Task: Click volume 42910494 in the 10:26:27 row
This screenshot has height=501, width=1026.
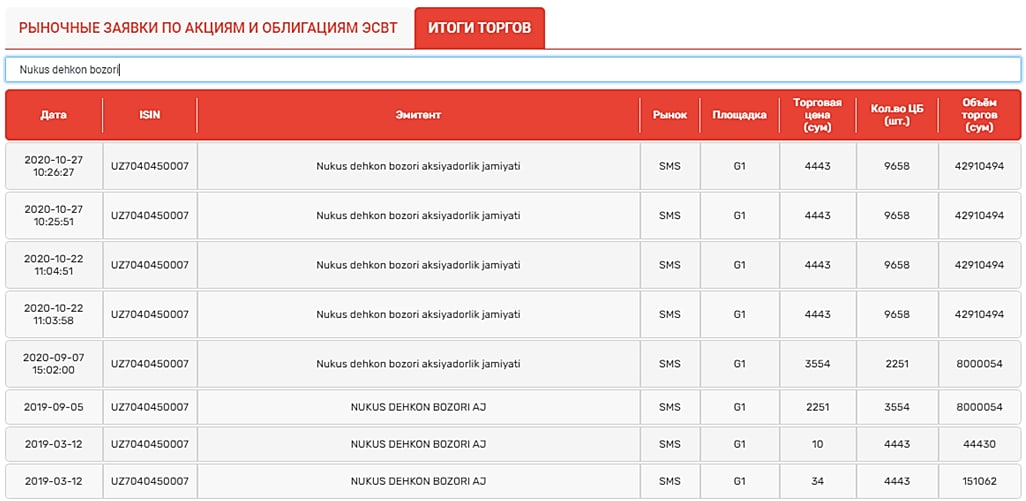Action: point(980,166)
